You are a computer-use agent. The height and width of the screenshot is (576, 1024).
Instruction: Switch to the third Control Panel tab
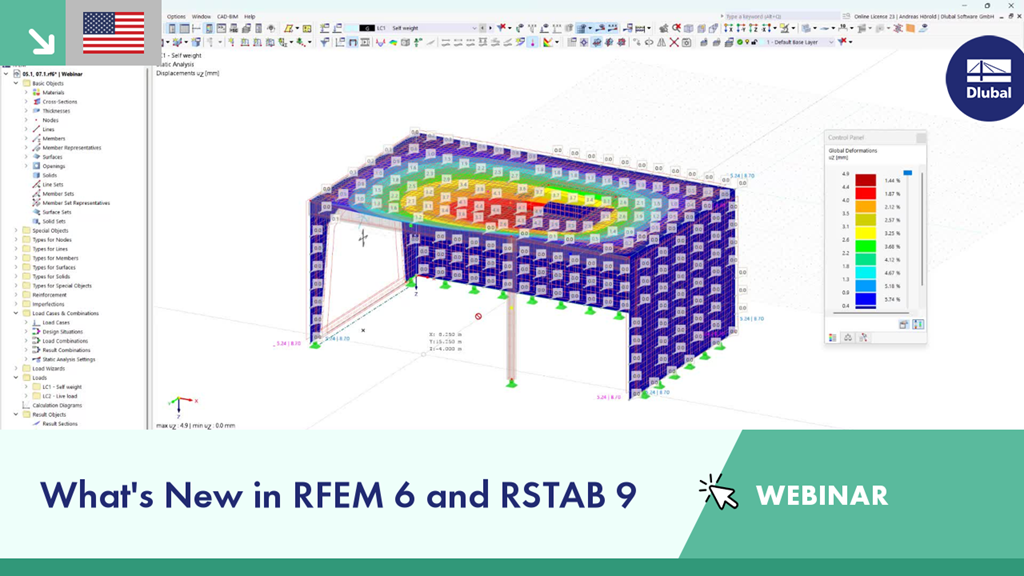(863, 338)
